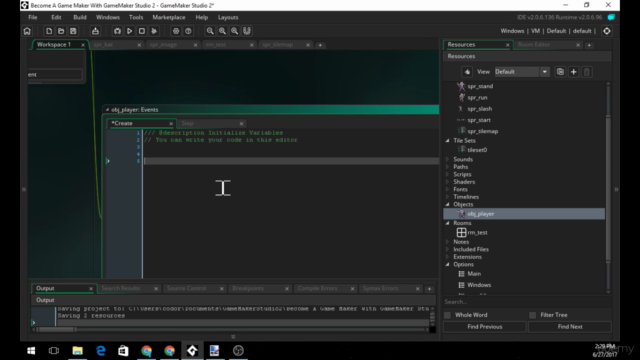Open the Tools menu
The height and width of the screenshot is (360, 640).
(x=136, y=17)
